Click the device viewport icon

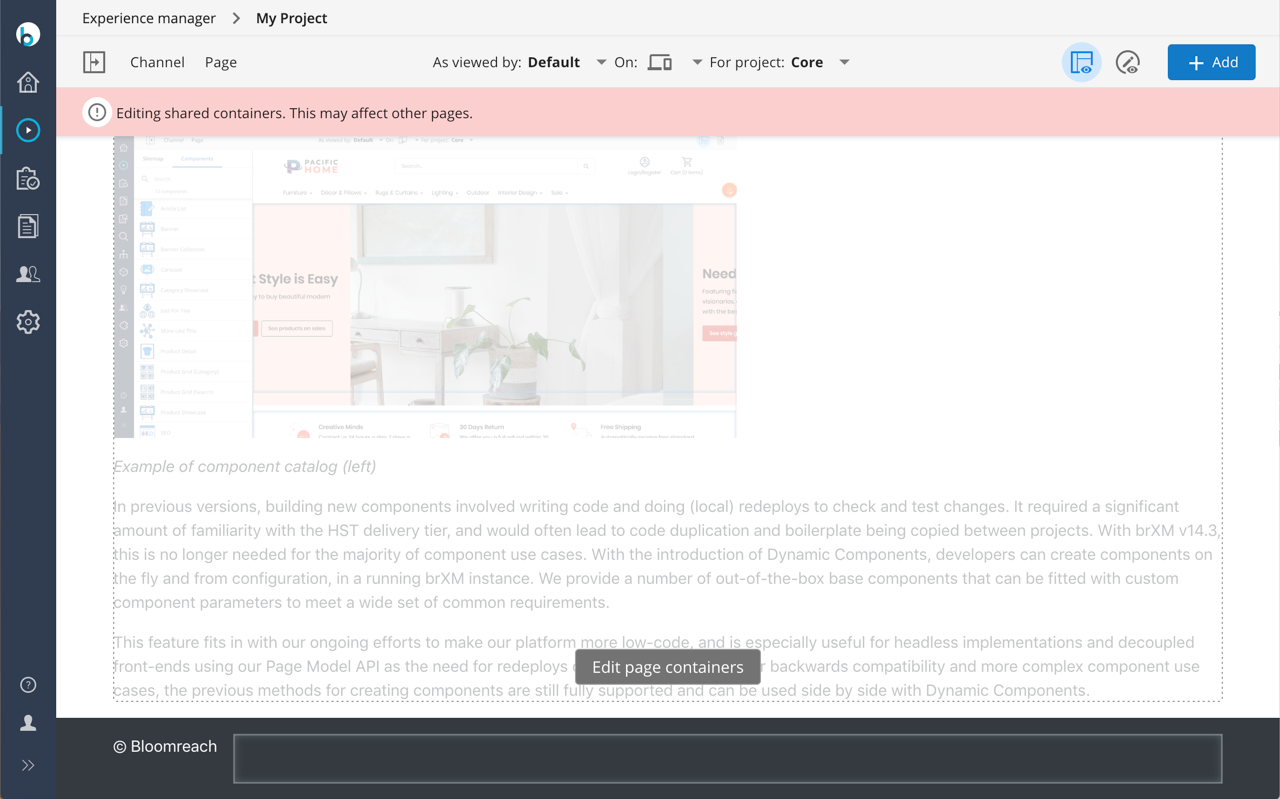[x=660, y=62]
